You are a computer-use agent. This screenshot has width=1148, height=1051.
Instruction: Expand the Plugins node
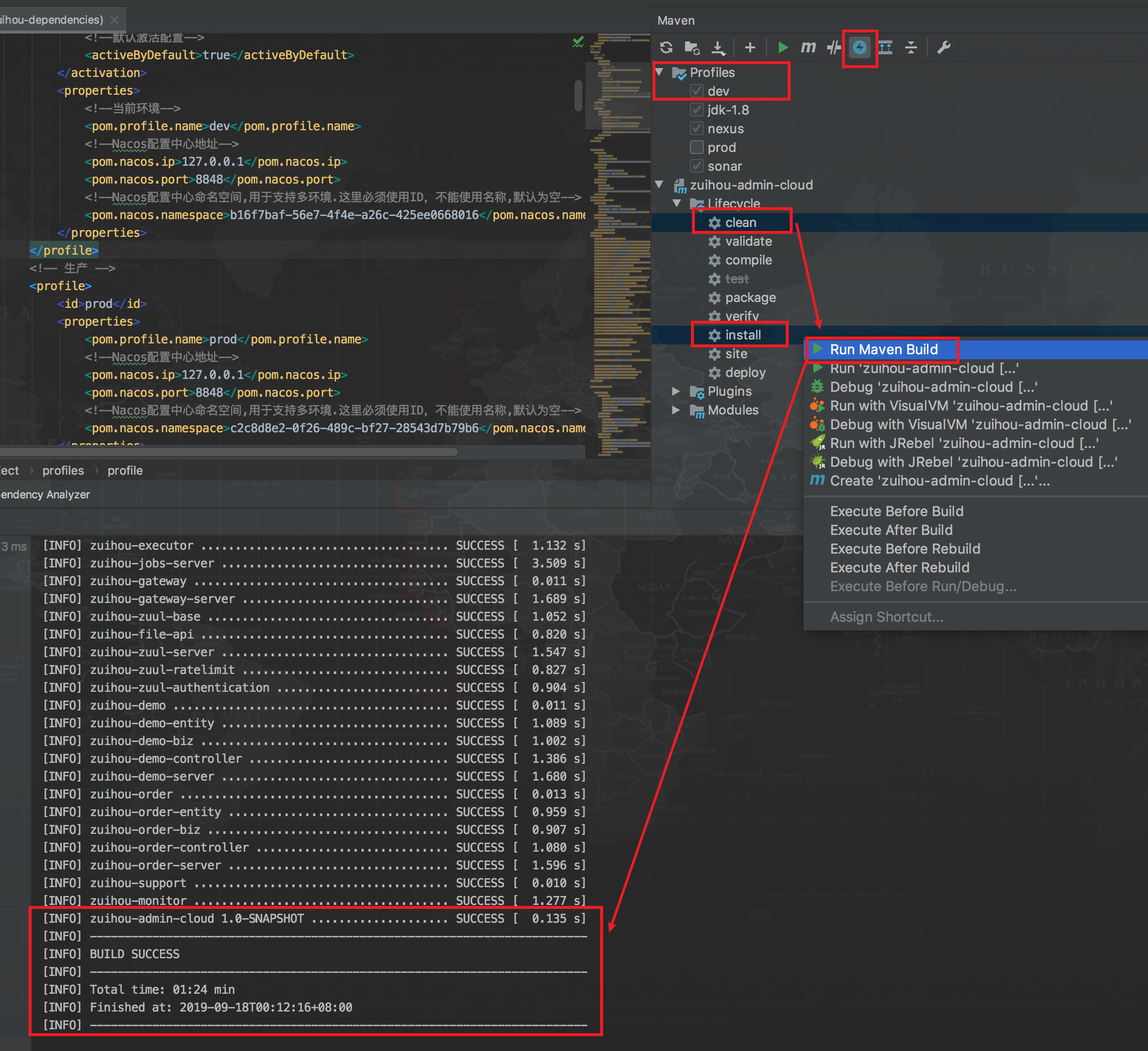click(x=677, y=391)
